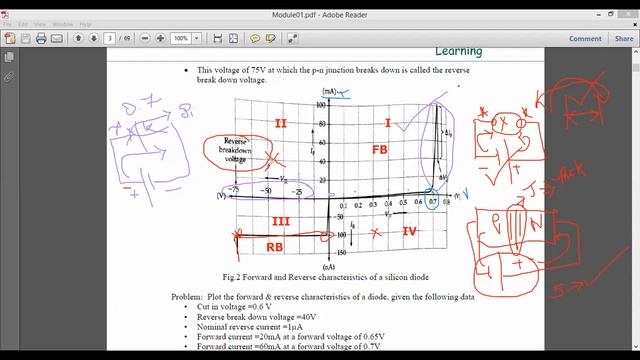The width and height of the screenshot is (640, 360).
Task: Open the Window menu
Action: [x=62, y=24]
